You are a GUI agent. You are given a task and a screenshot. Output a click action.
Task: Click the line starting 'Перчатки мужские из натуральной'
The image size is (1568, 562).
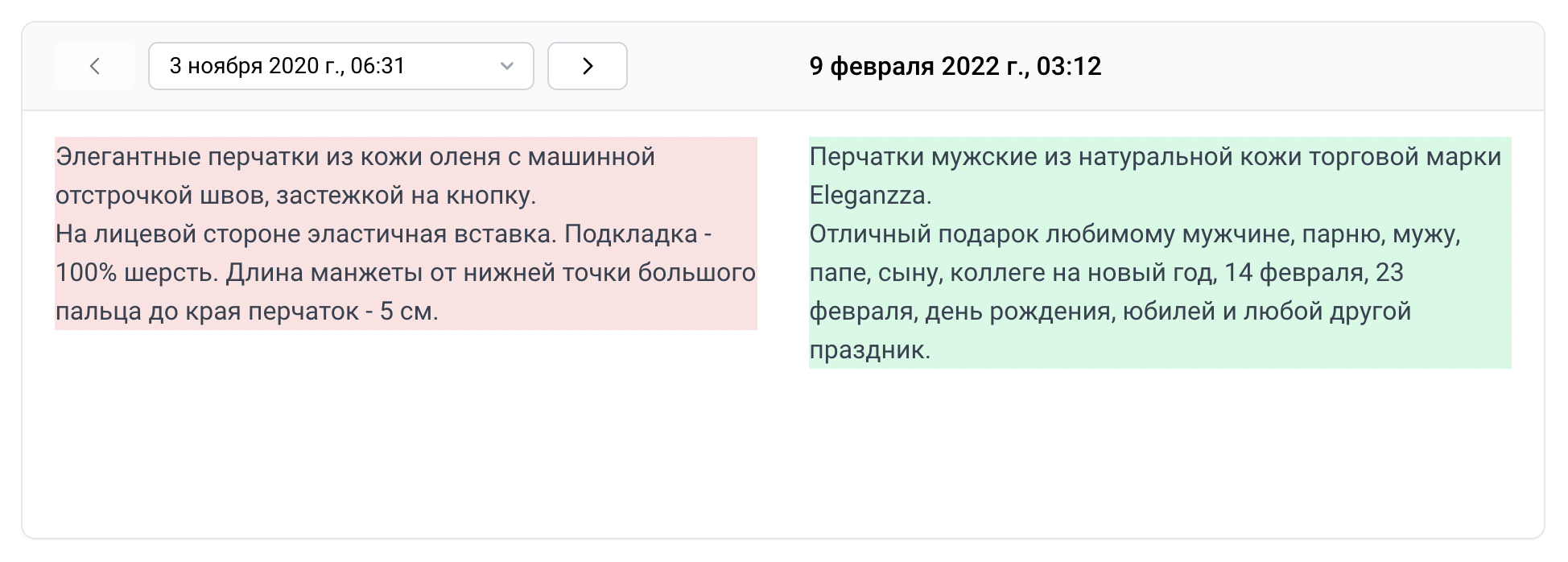[1155, 157]
